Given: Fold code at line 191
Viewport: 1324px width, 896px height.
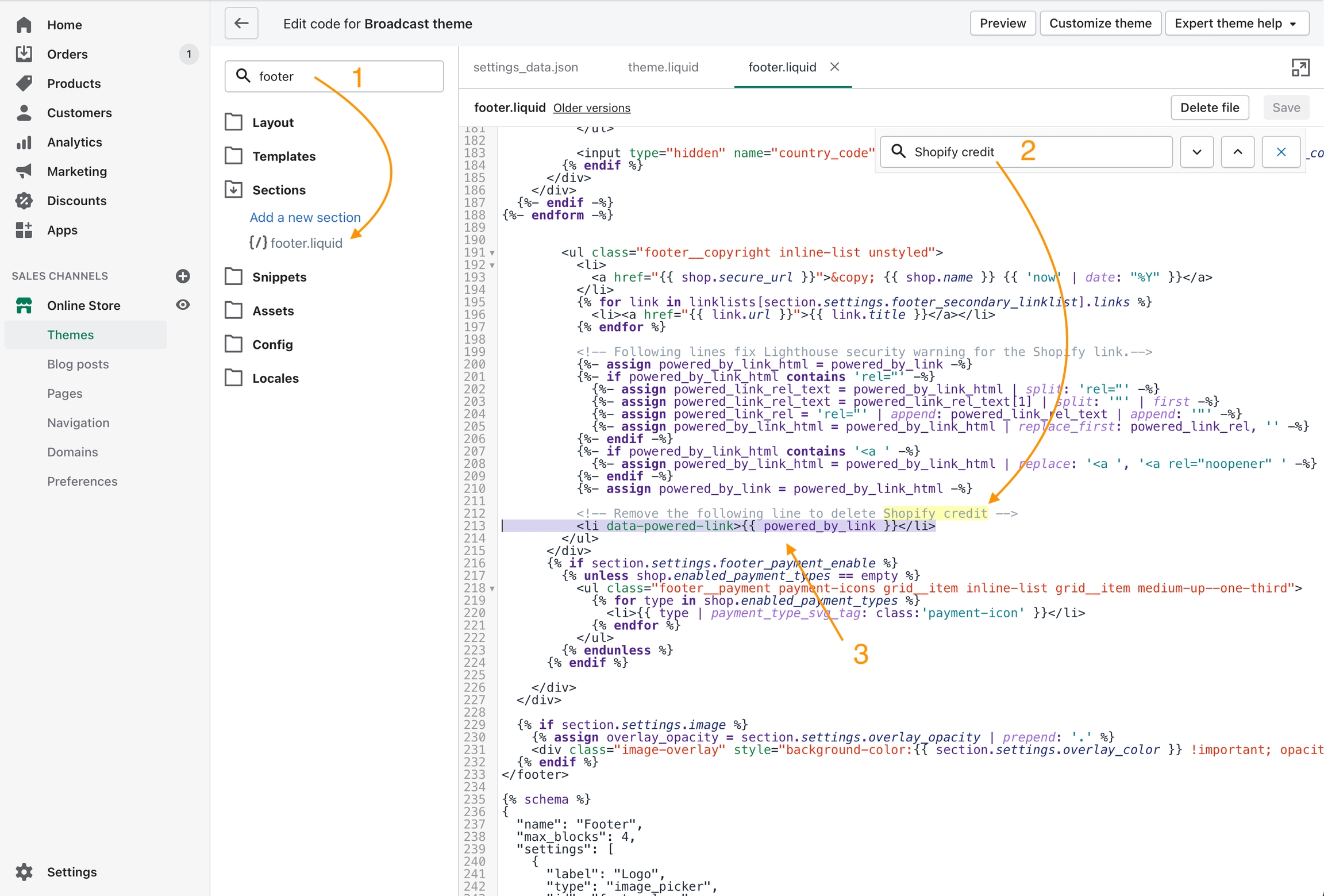Looking at the screenshot, I should (x=492, y=253).
